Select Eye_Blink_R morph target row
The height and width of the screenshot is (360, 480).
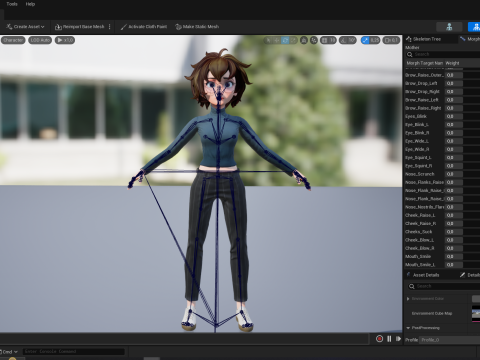click(442, 133)
